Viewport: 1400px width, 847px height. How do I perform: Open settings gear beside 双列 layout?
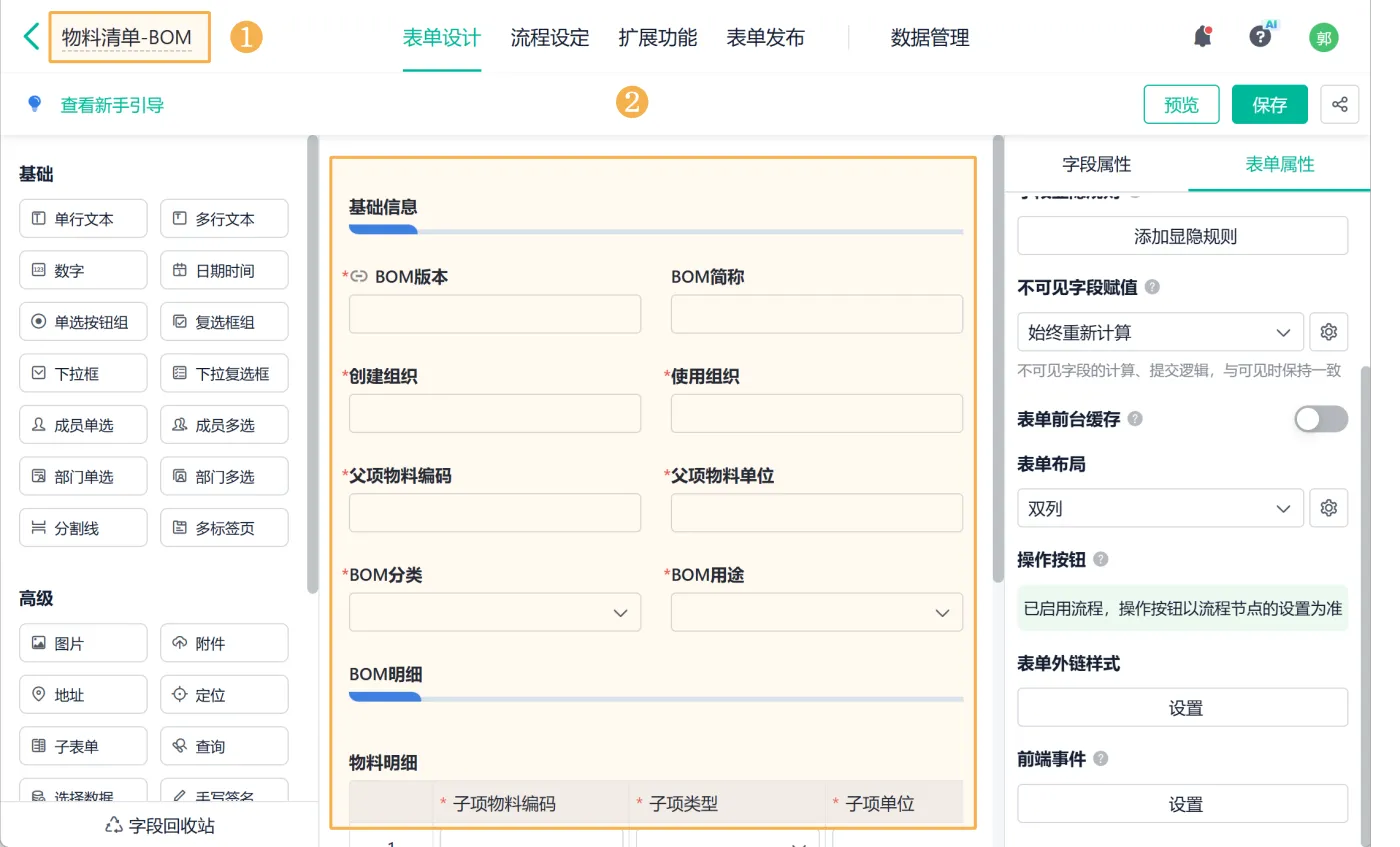pos(1328,508)
